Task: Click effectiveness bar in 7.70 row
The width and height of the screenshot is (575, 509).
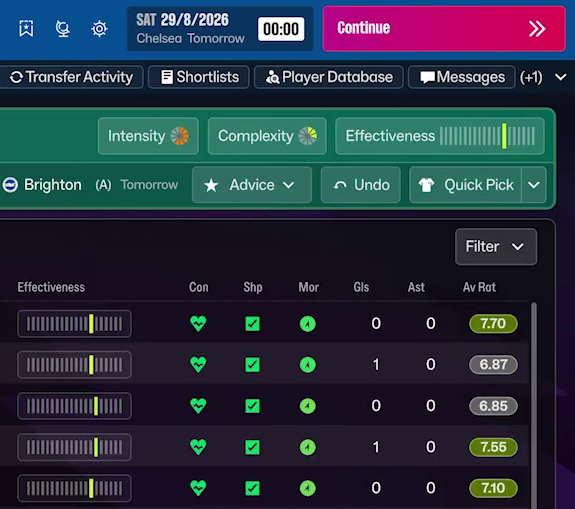Action: 74,324
